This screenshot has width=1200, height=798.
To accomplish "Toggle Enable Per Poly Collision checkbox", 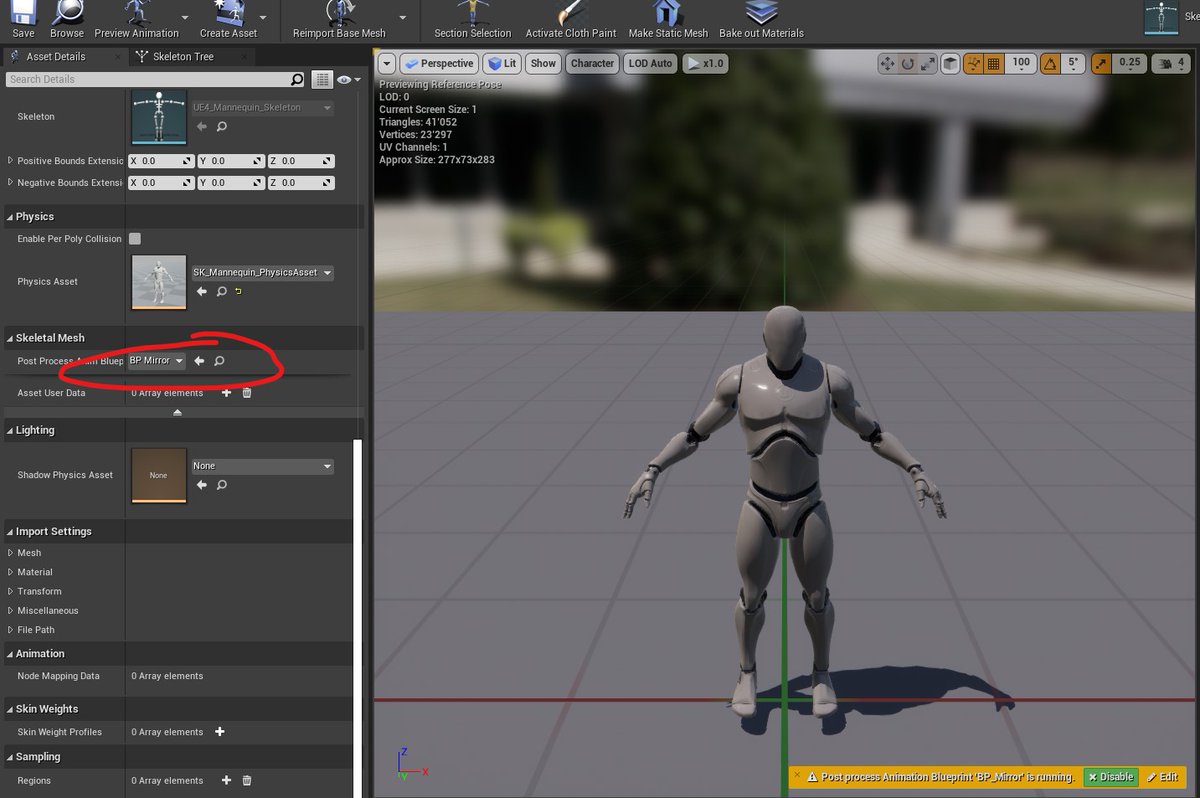I will pyautogui.click(x=135, y=239).
